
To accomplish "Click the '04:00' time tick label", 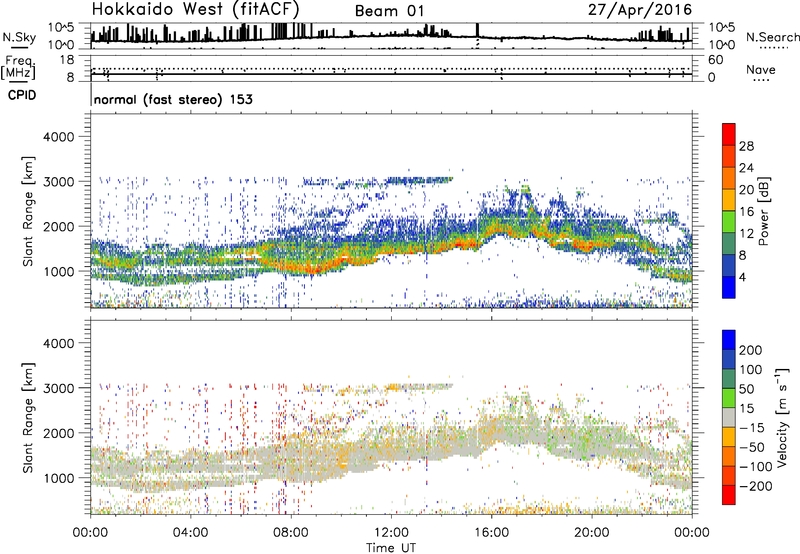I will (191, 533).
